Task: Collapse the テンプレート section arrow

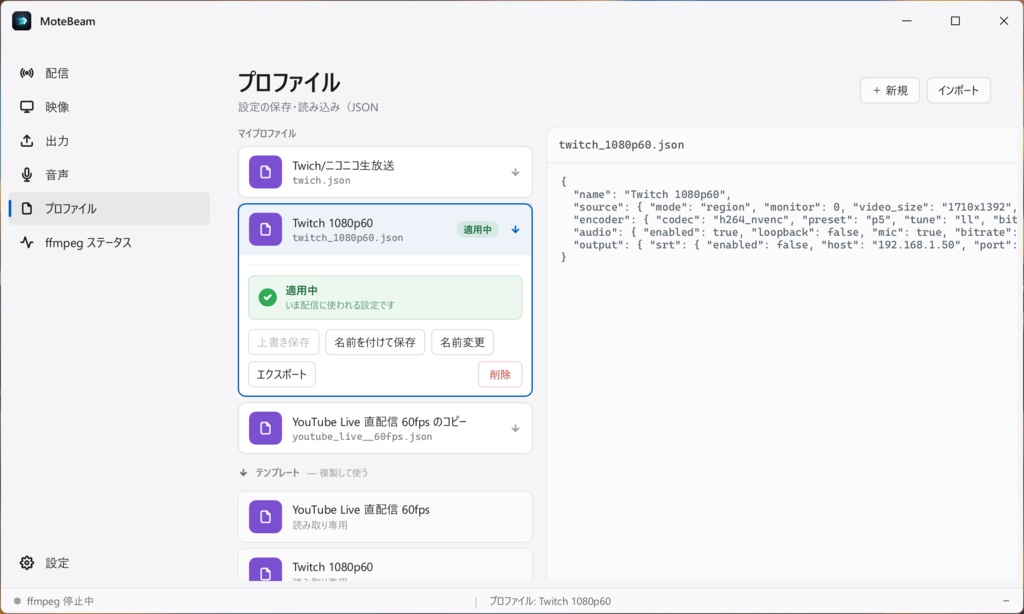Action: (244, 473)
